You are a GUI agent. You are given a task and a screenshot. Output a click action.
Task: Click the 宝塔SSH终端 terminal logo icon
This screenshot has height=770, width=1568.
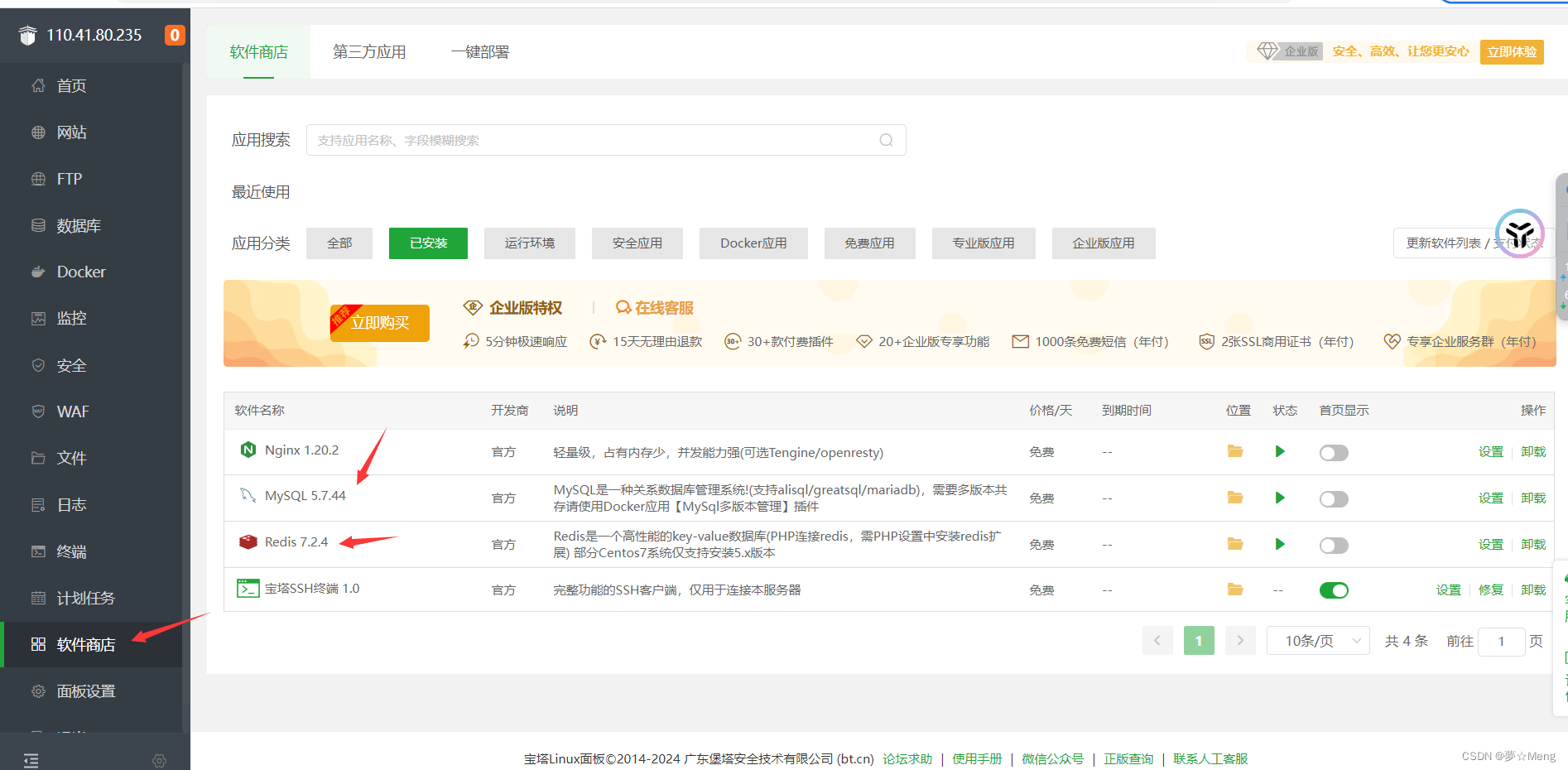coord(248,588)
